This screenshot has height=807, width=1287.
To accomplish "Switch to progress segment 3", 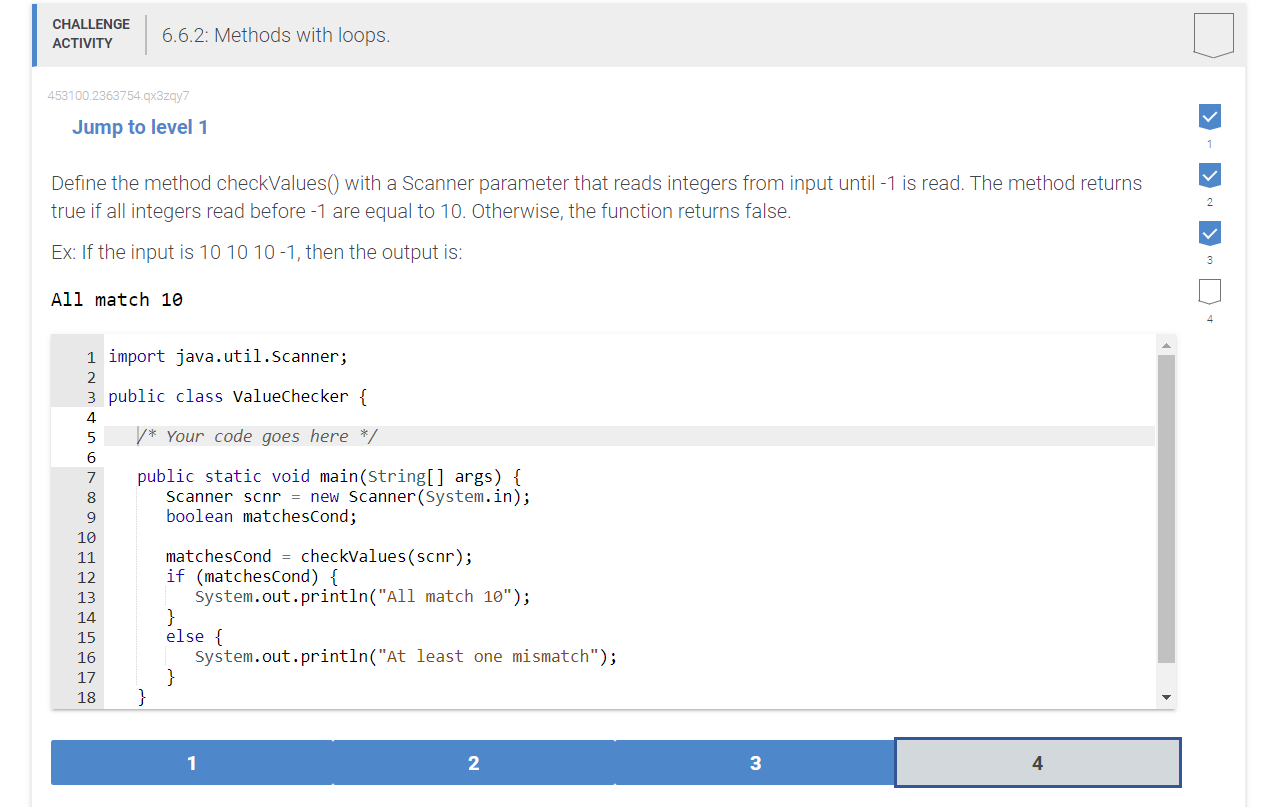I will point(755,762).
